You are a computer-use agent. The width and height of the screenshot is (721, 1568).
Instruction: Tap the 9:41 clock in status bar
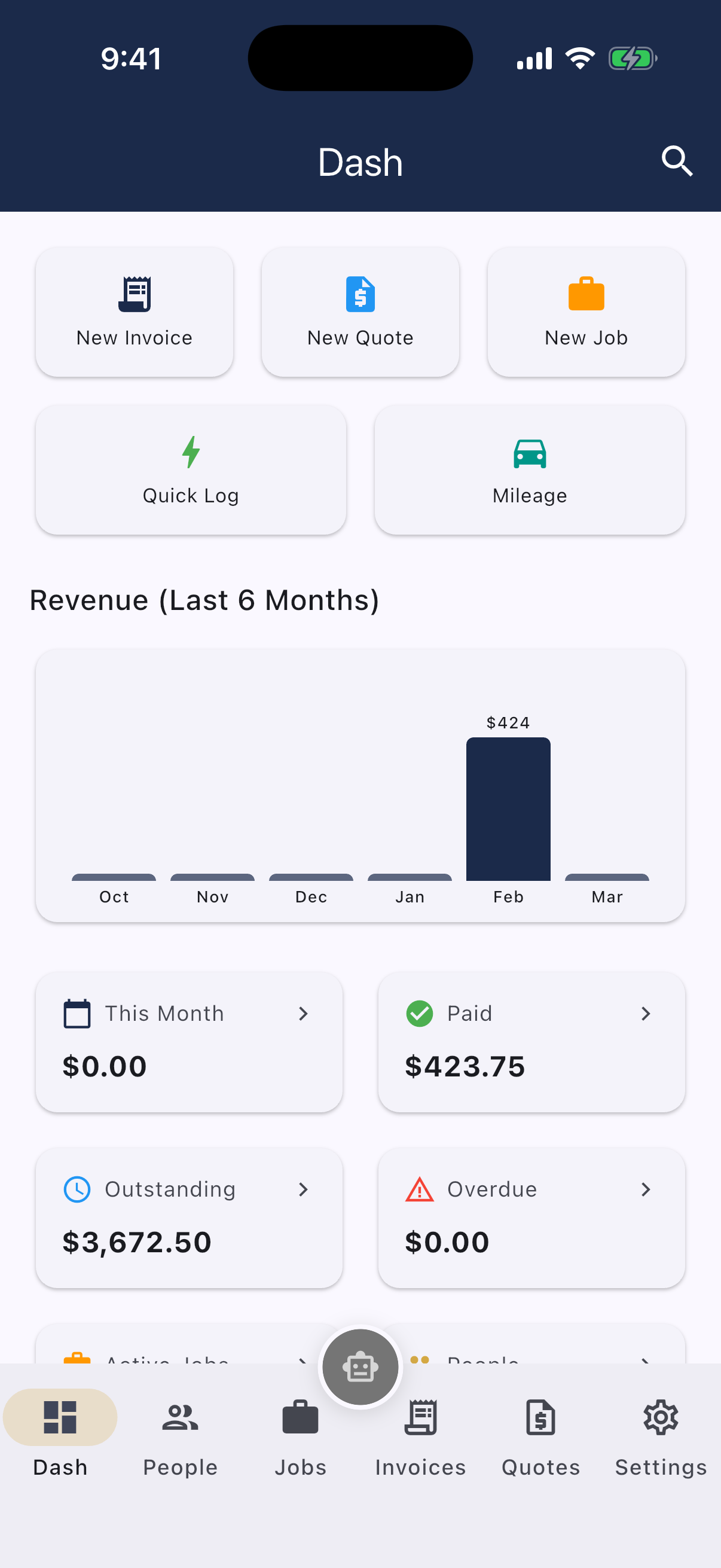132,59
